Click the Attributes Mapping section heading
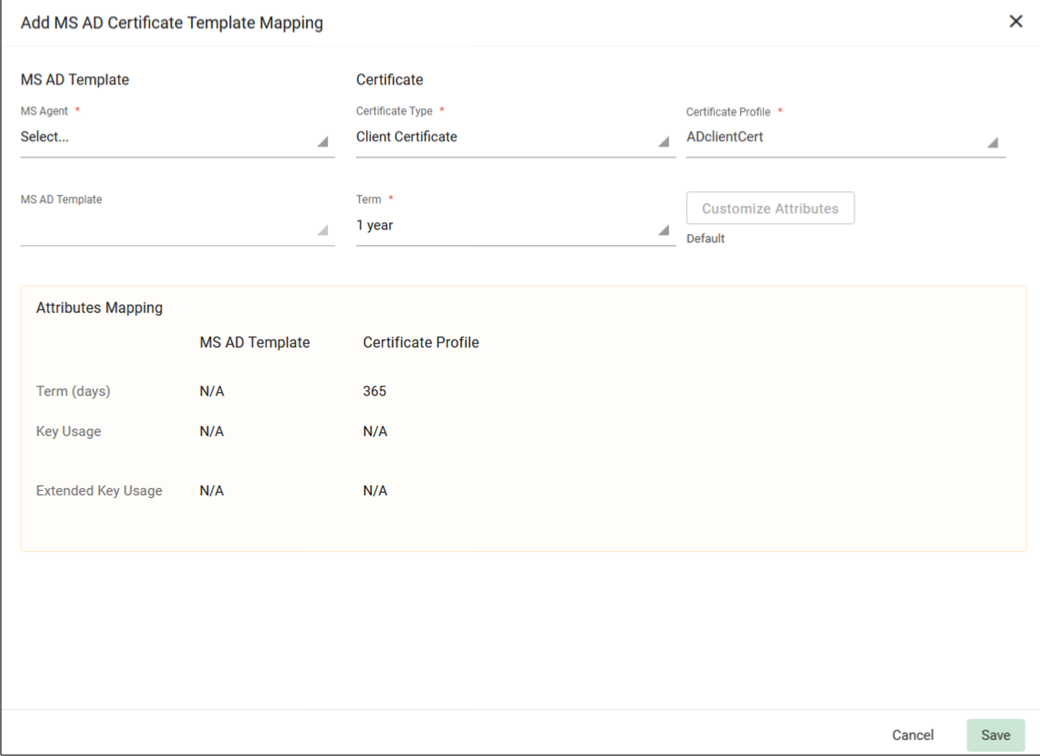The width and height of the screenshot is (1040, 756). (x=99, y=308)
